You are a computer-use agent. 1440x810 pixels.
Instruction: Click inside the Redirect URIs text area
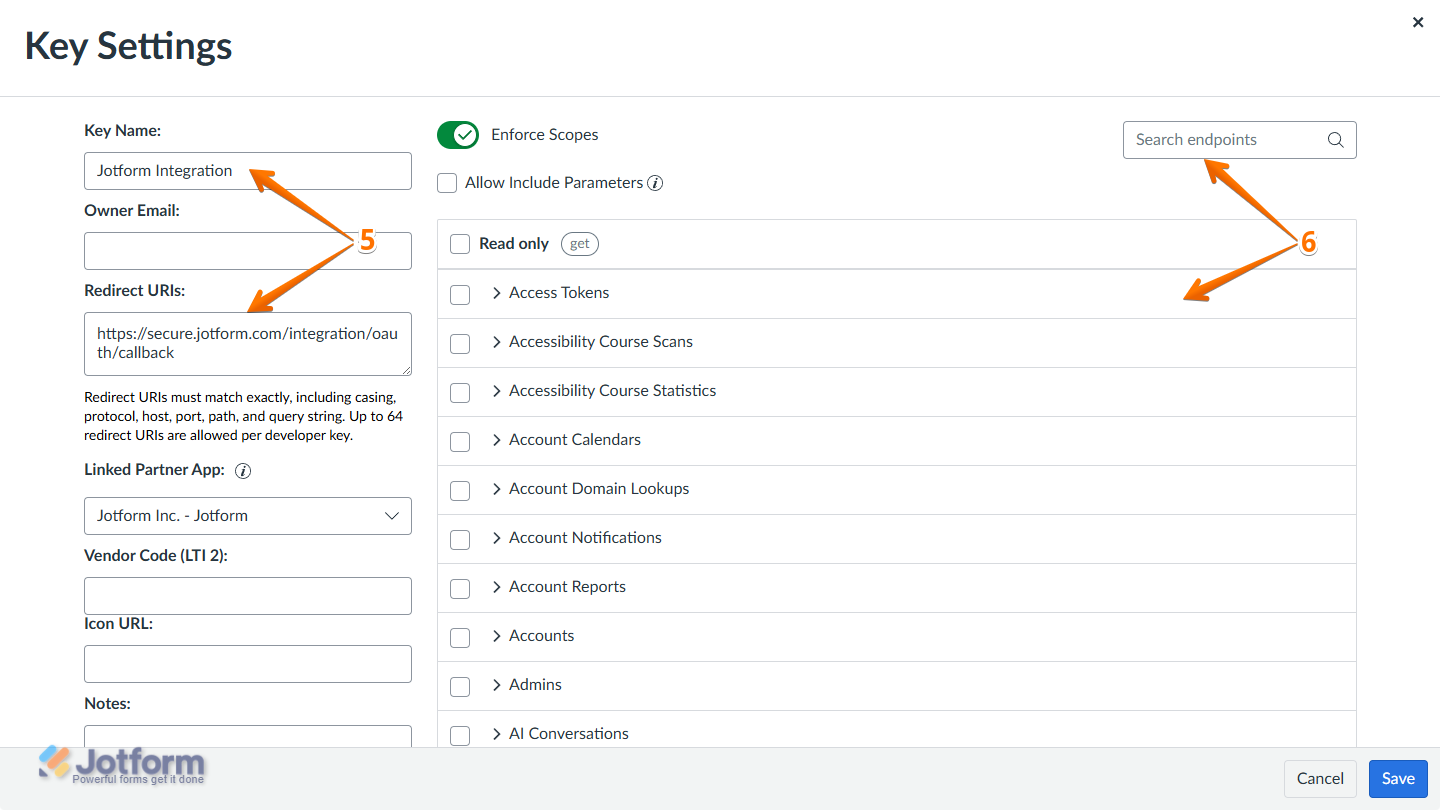pos(248,344)
